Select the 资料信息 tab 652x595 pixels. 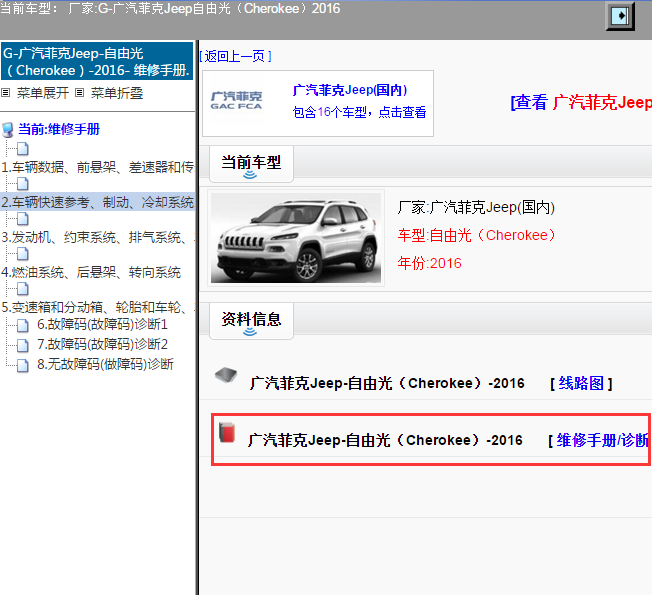tap(251, 320)
